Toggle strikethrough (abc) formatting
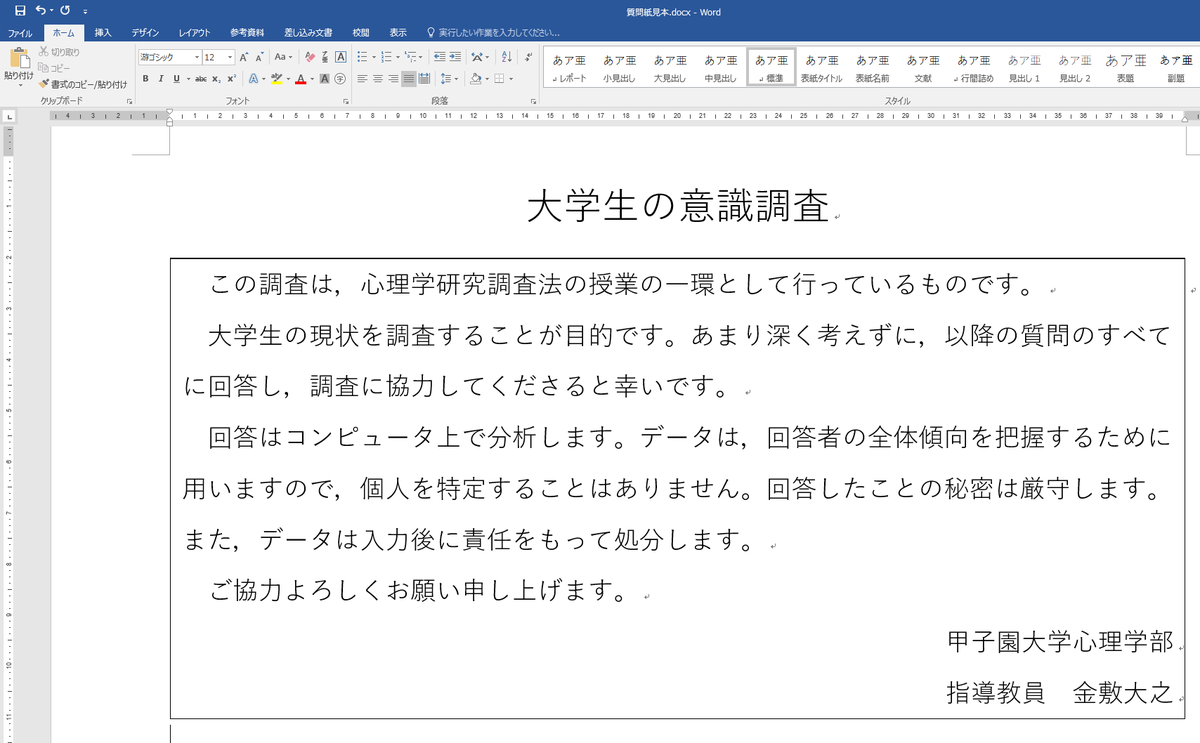Screen dimensions: 1200x743 tap(201, 78)
